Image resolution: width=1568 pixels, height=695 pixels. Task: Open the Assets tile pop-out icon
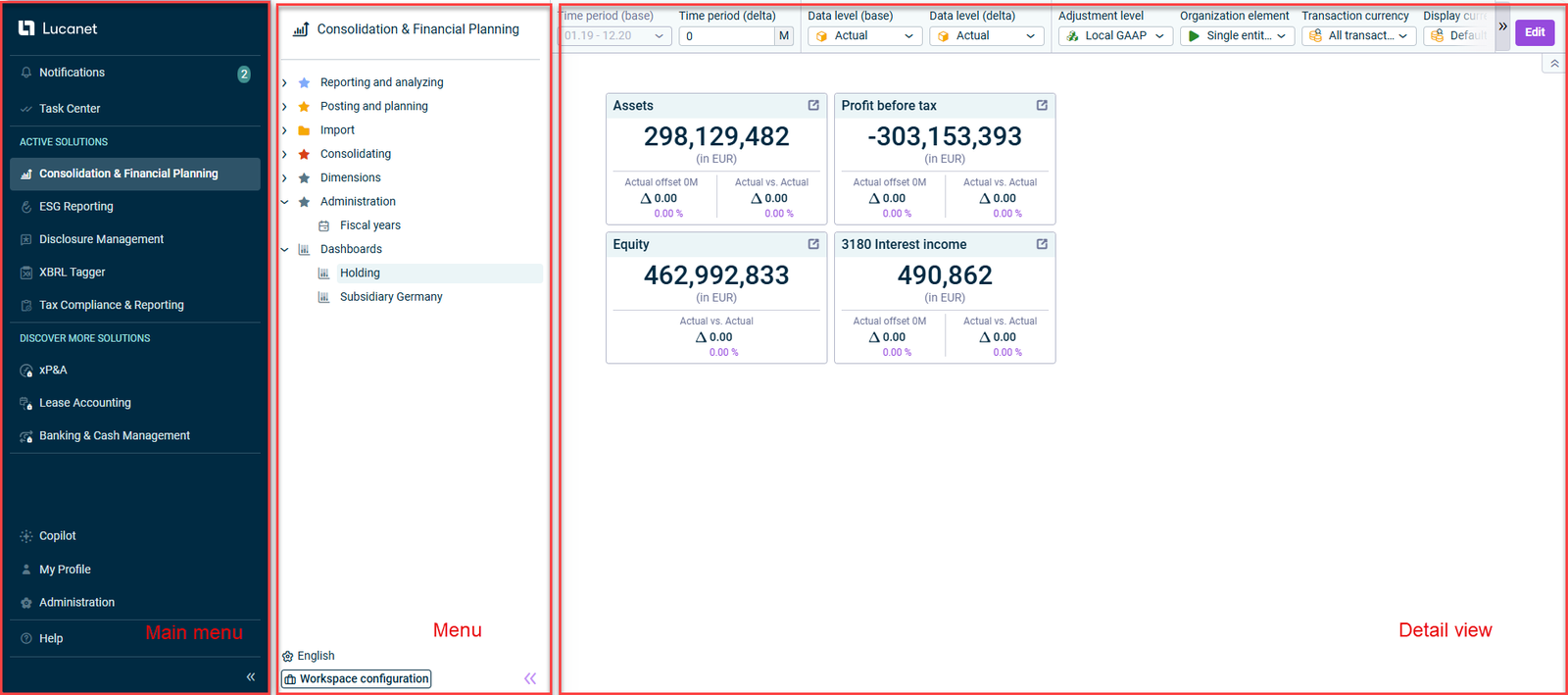[x=813, y=106]
